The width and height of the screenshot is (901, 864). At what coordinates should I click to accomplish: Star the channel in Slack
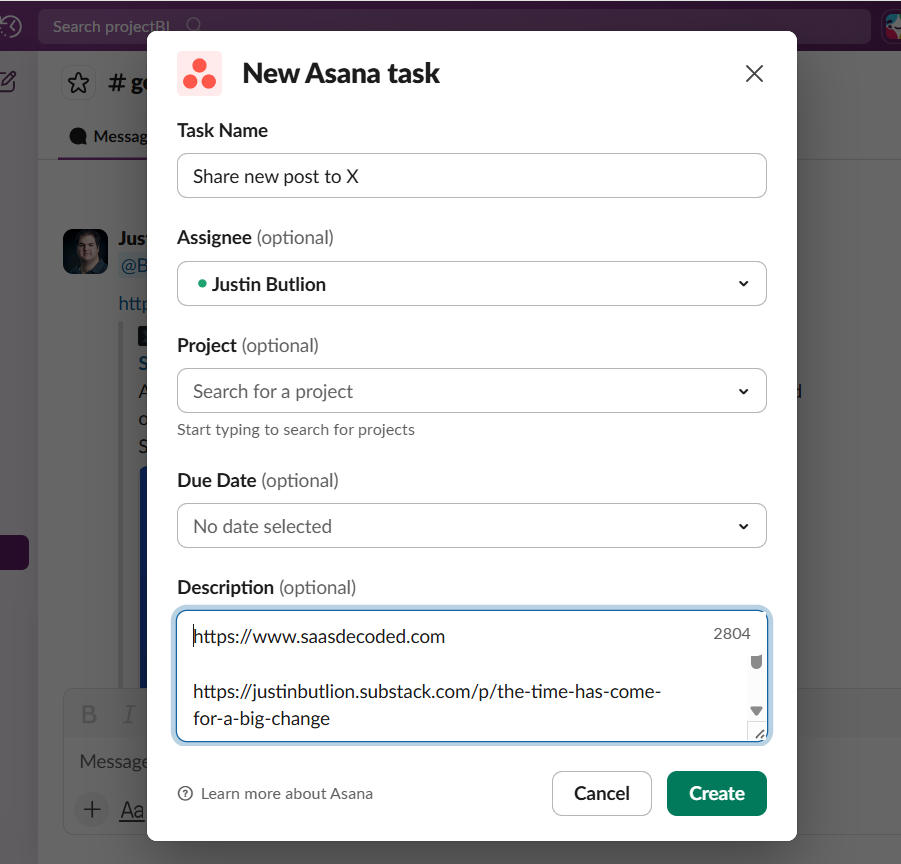click(x=78, y=83)
